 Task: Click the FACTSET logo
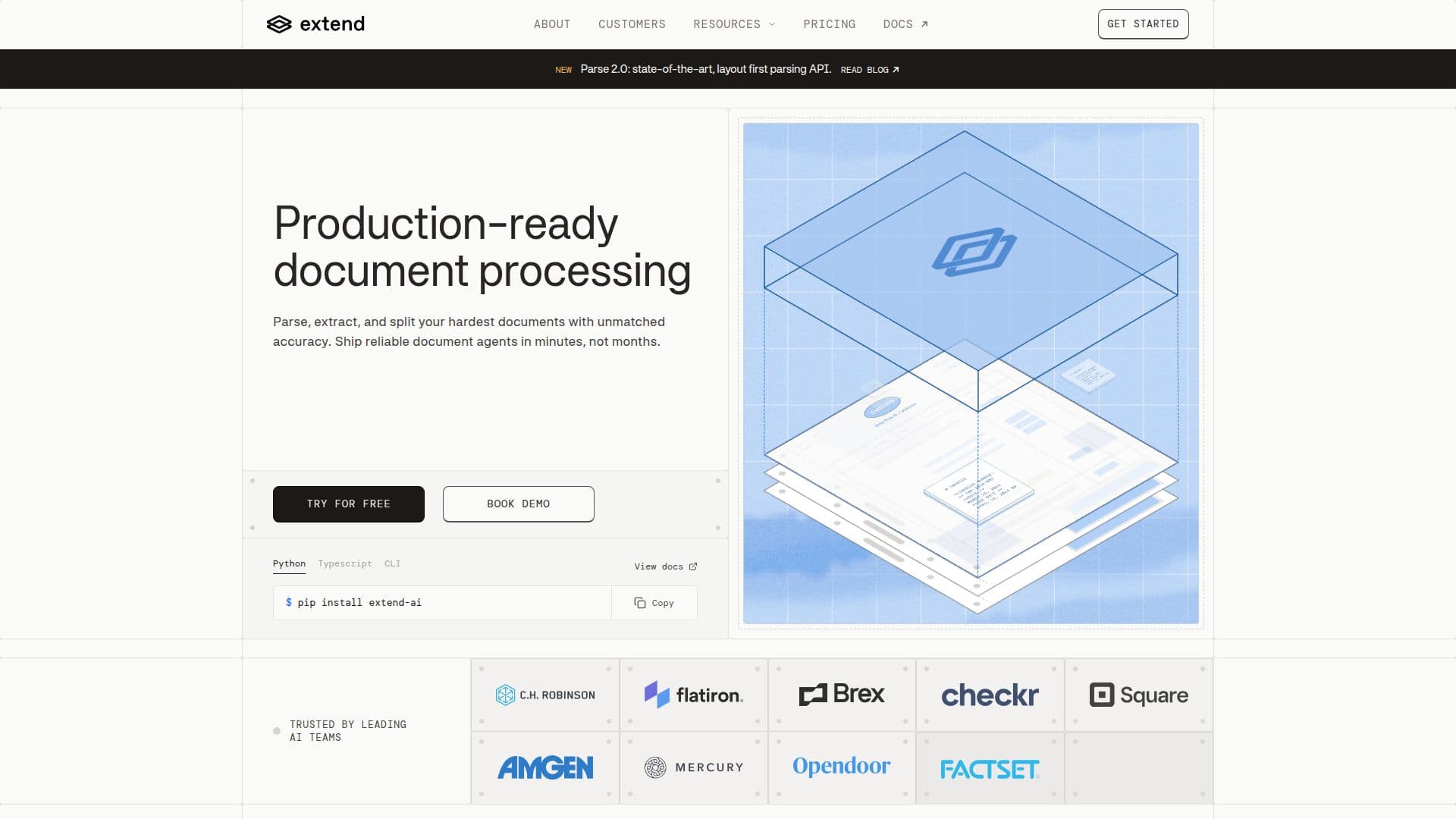990,769
